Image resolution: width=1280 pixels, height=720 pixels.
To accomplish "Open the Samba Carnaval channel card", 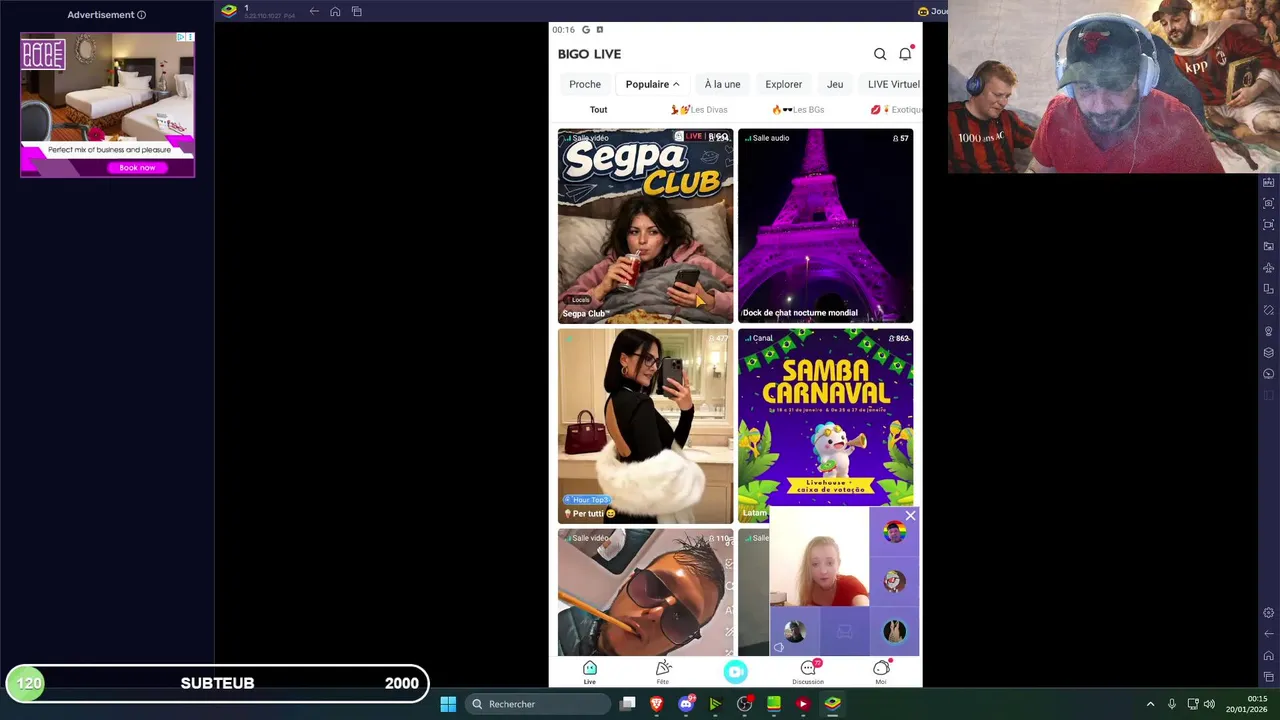I will tap(825, 416).
